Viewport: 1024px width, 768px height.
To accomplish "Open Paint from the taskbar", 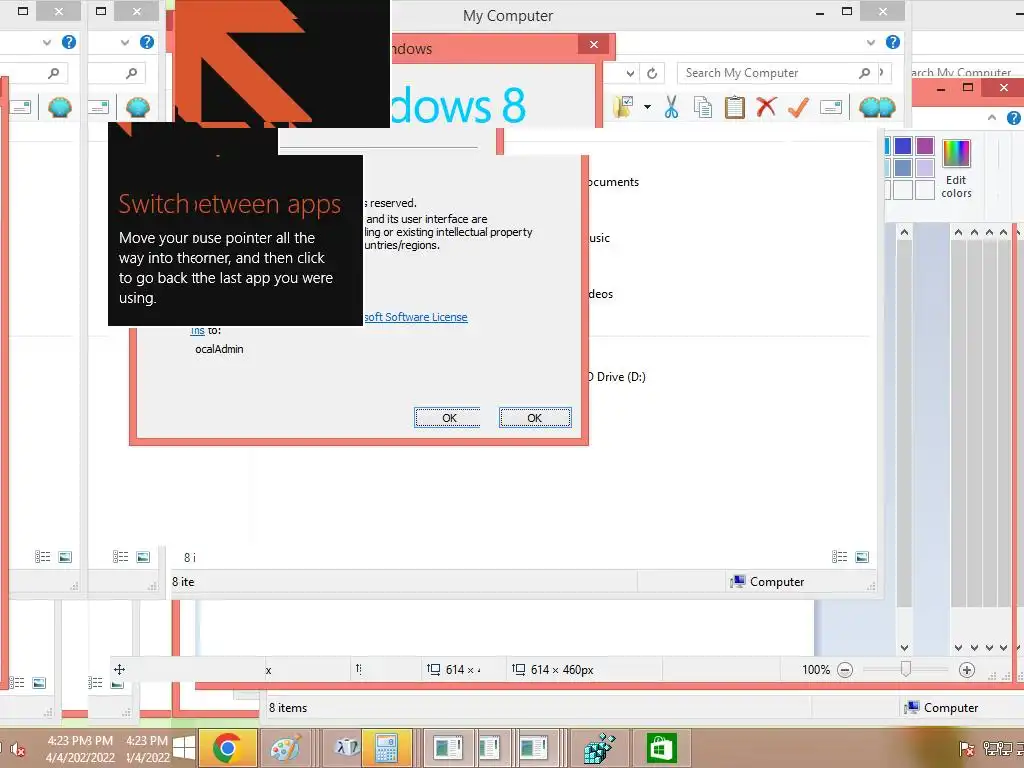I will coord(285,748).
